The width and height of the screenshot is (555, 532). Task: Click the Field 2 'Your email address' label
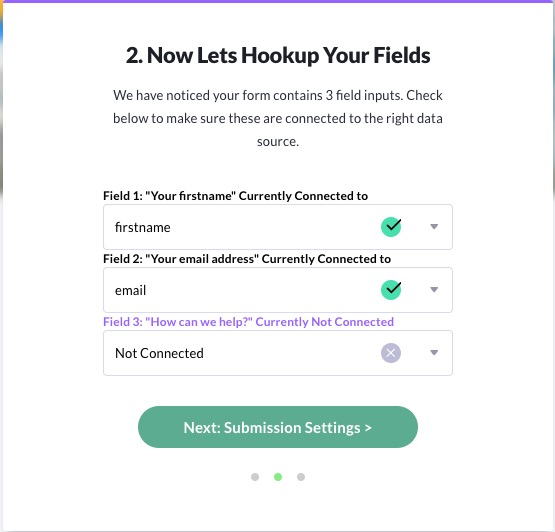(x=247, y=259)
